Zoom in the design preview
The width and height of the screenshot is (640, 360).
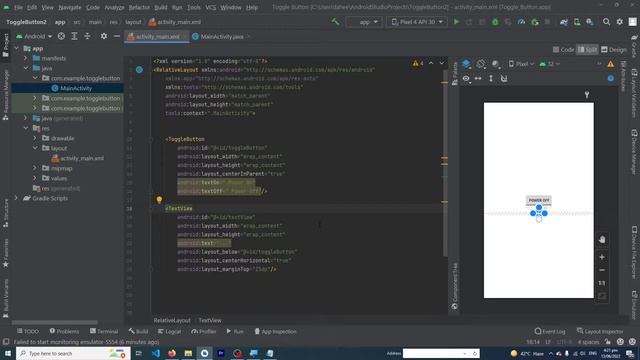point(602,257)
